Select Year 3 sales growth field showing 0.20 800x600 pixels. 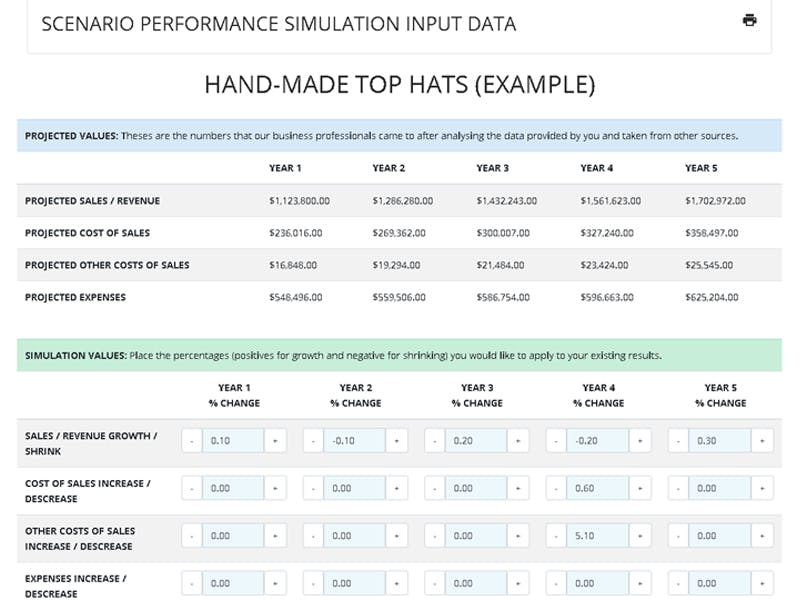pyautogui.click(x=476, y=440)
